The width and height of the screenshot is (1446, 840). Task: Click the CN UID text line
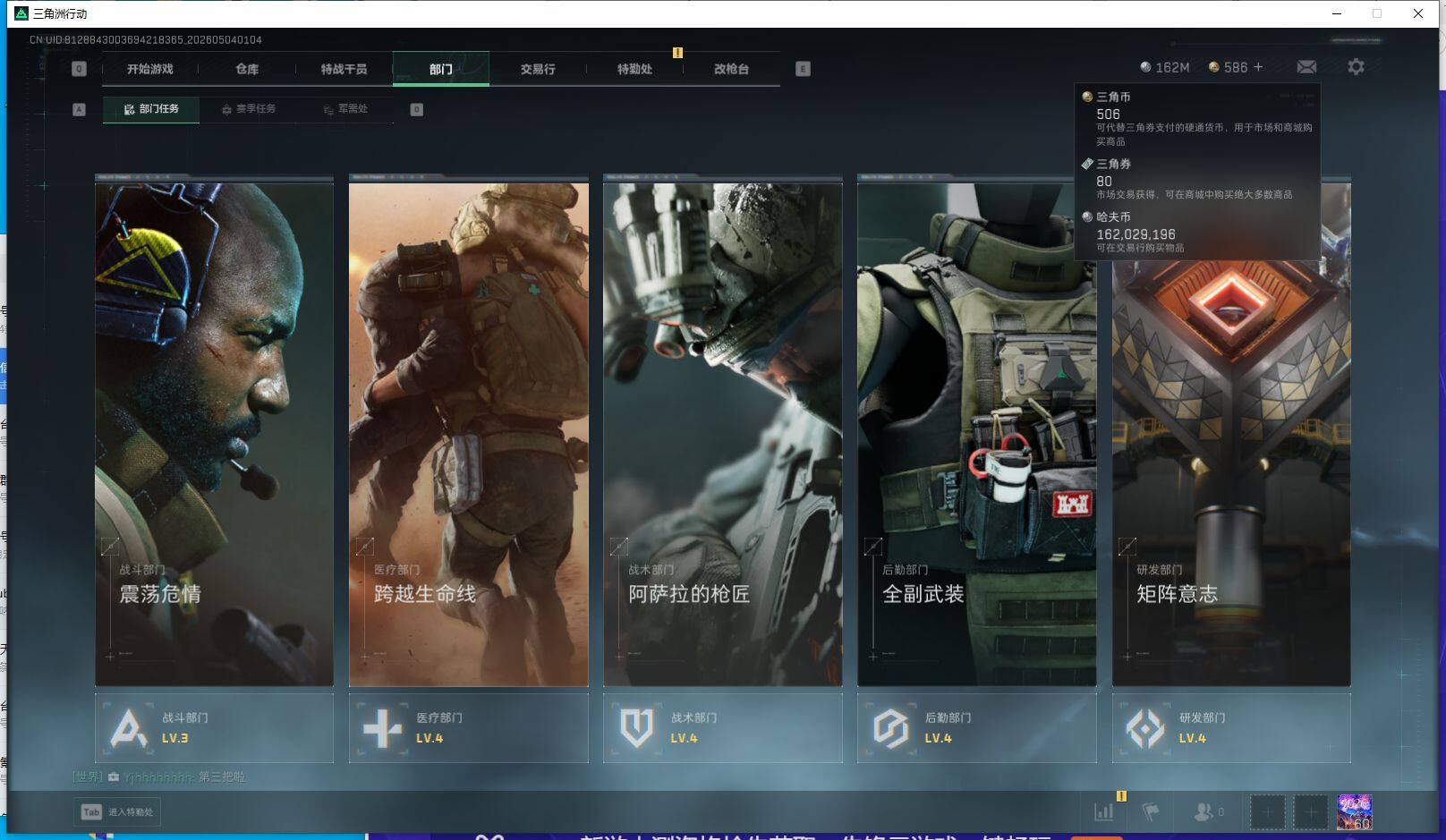(146, 39)
